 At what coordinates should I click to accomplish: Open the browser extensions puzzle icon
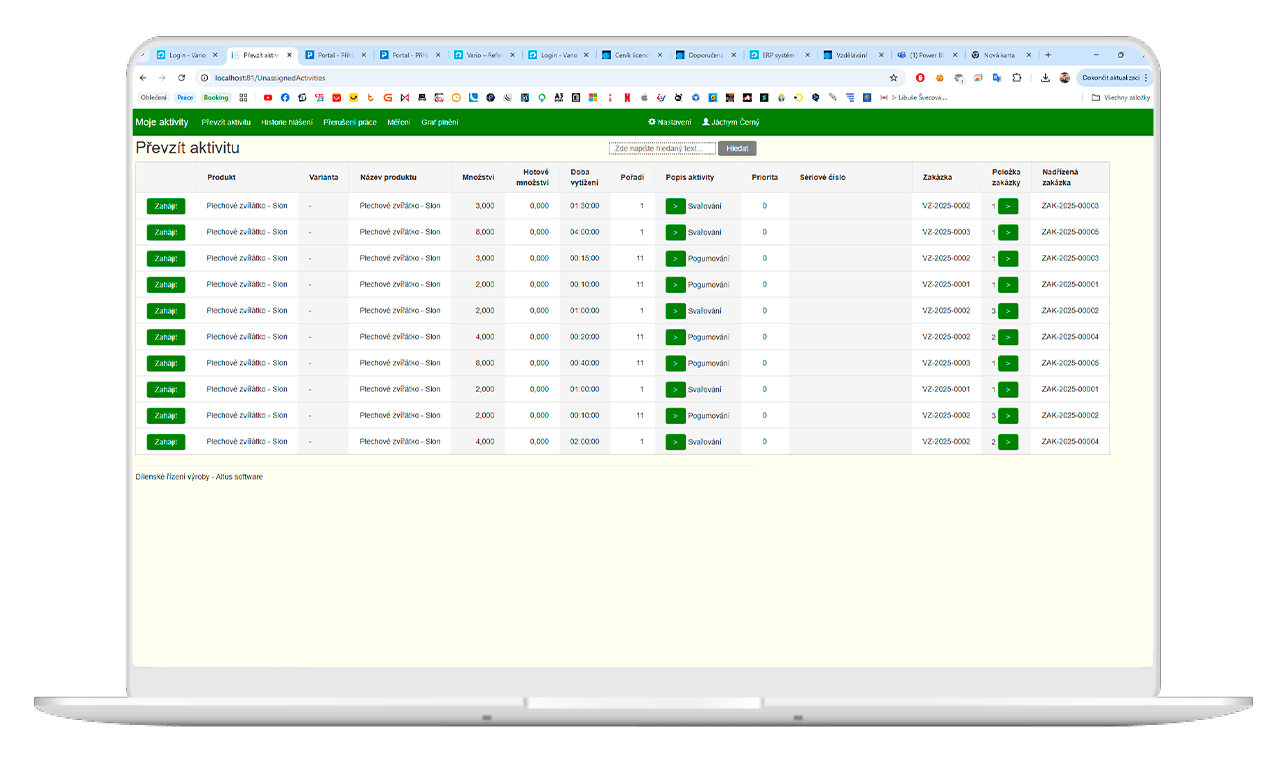(x=1017, y=77)
